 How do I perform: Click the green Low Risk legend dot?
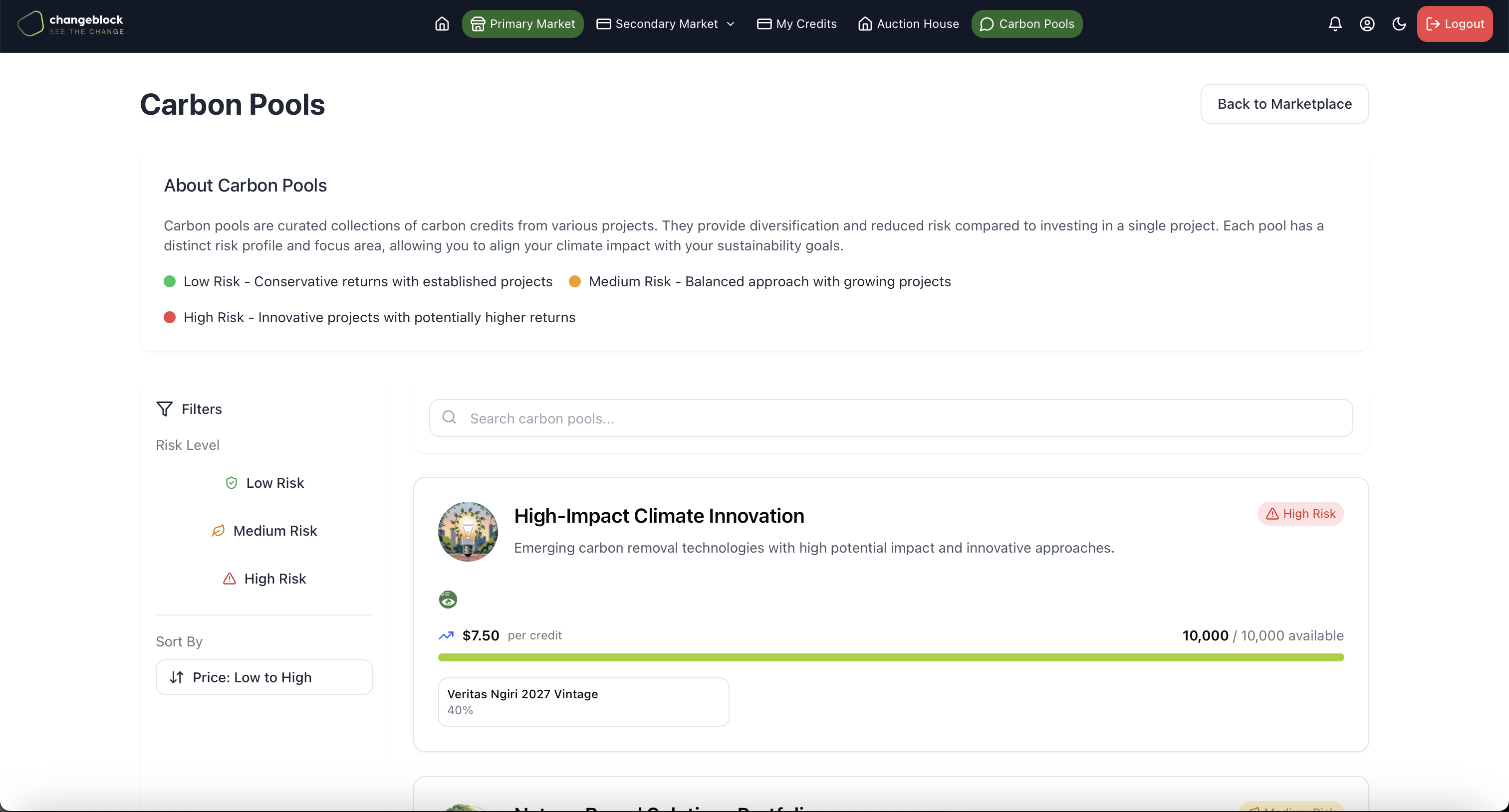[x=170, y=282]
